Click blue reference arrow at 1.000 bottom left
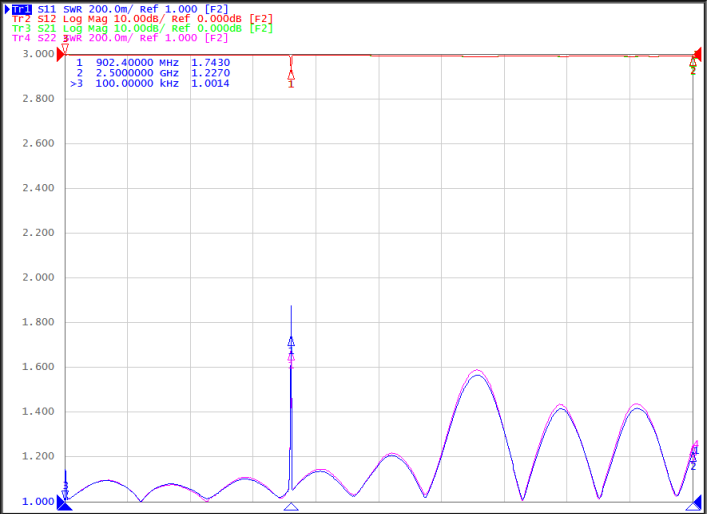Viewport: 707px width, 514px height. click(x=64, y=503)
